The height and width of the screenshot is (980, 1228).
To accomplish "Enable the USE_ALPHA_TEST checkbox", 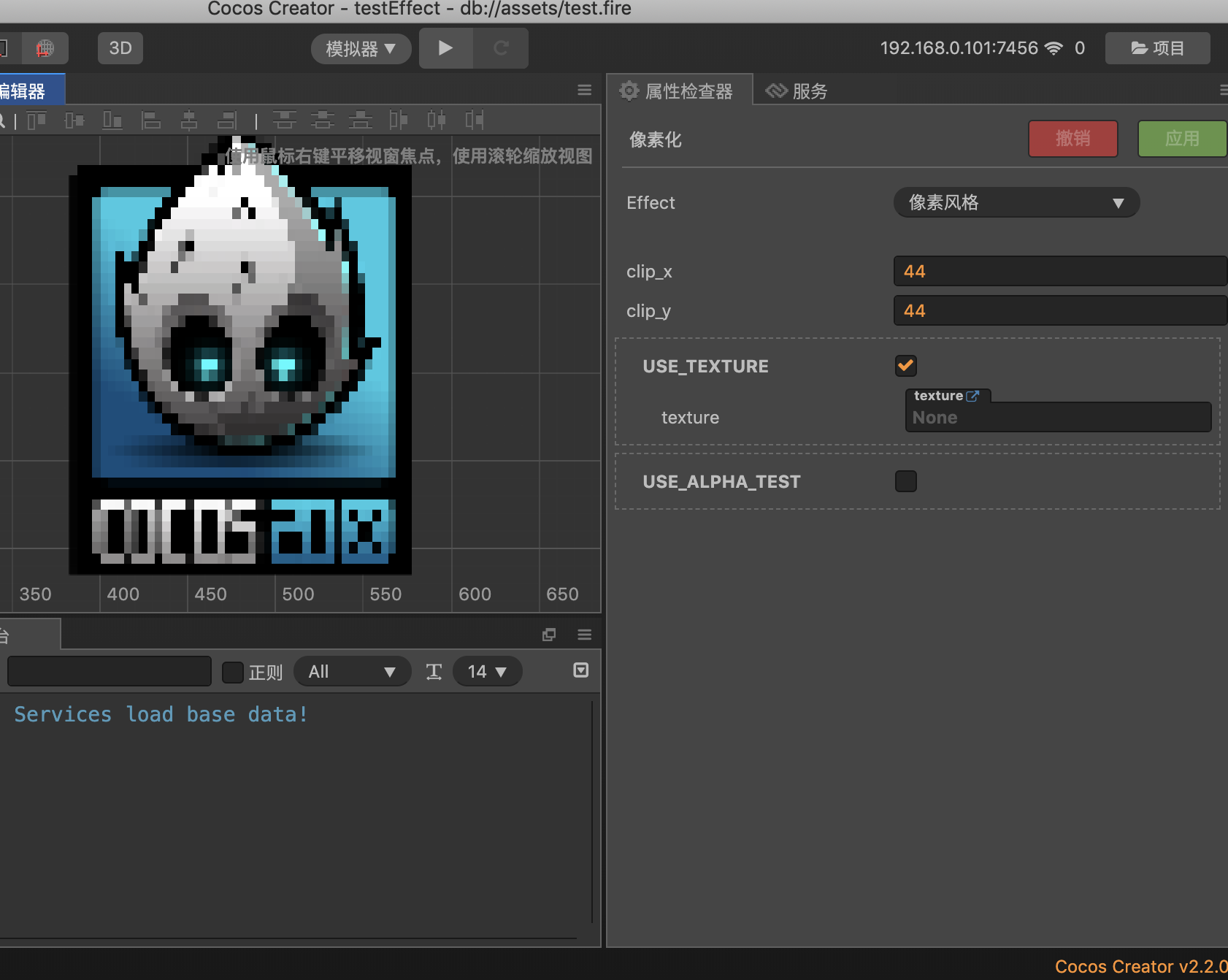I will pos(906,481).
